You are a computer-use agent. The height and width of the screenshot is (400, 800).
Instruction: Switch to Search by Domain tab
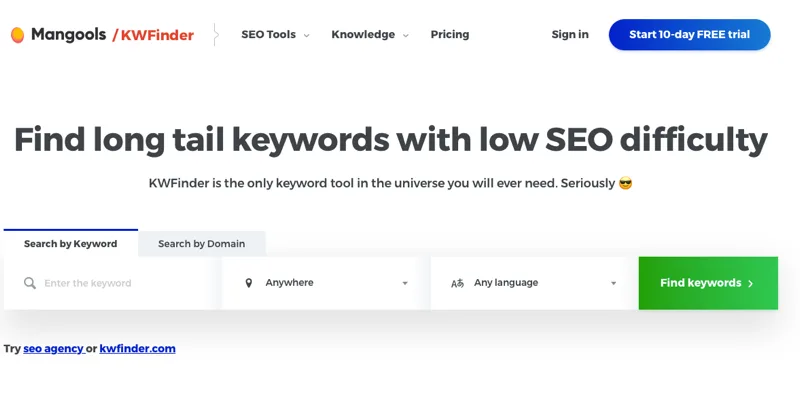tap(201, 244)
